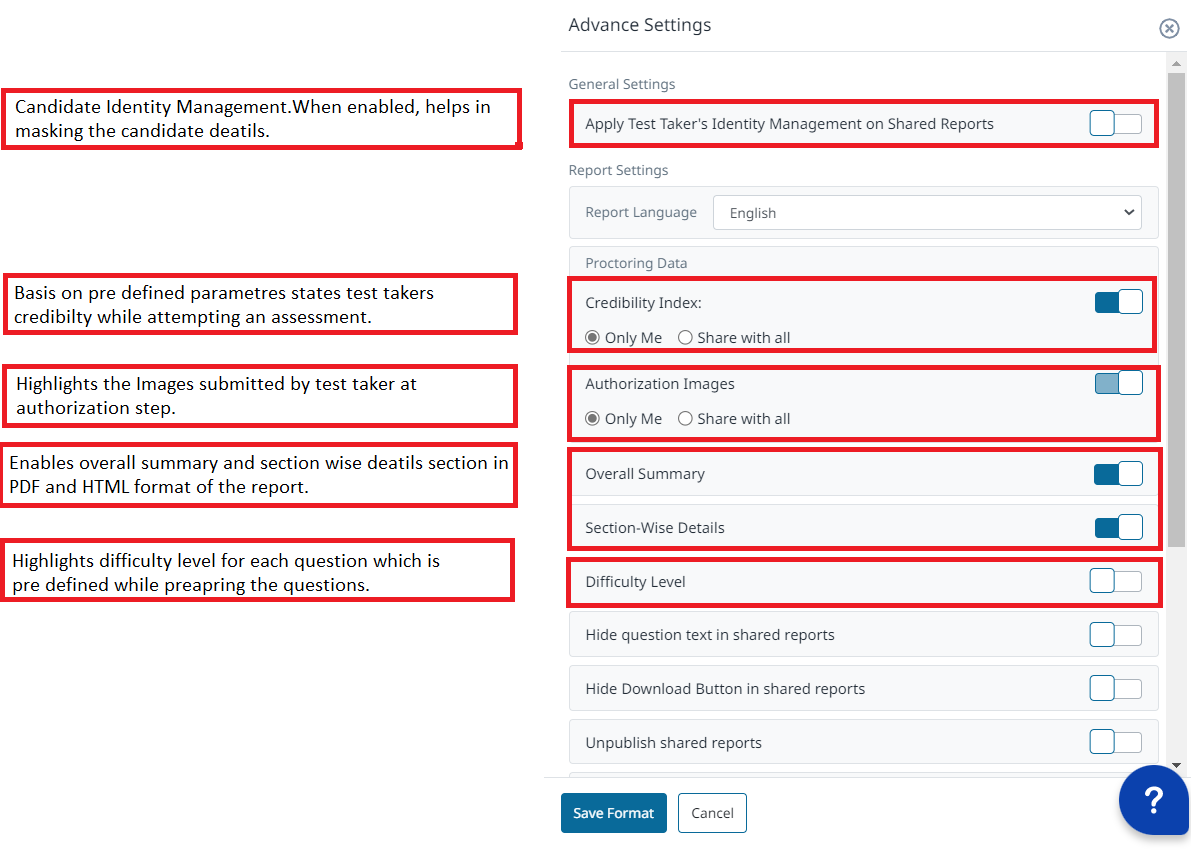Choose Share with all for Authorization Images

pos(734,419)
